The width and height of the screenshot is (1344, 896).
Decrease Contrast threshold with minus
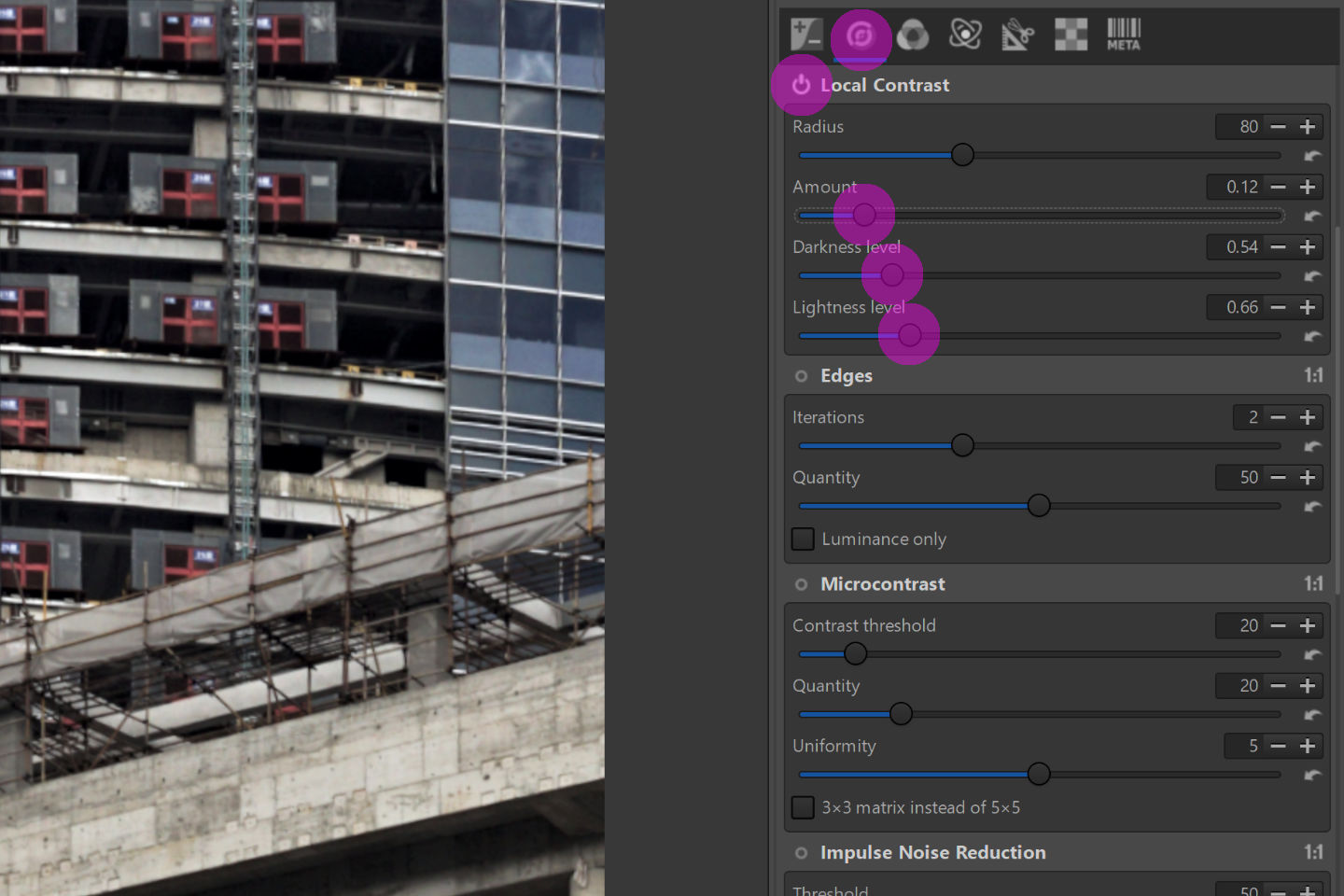point(1279,625)
